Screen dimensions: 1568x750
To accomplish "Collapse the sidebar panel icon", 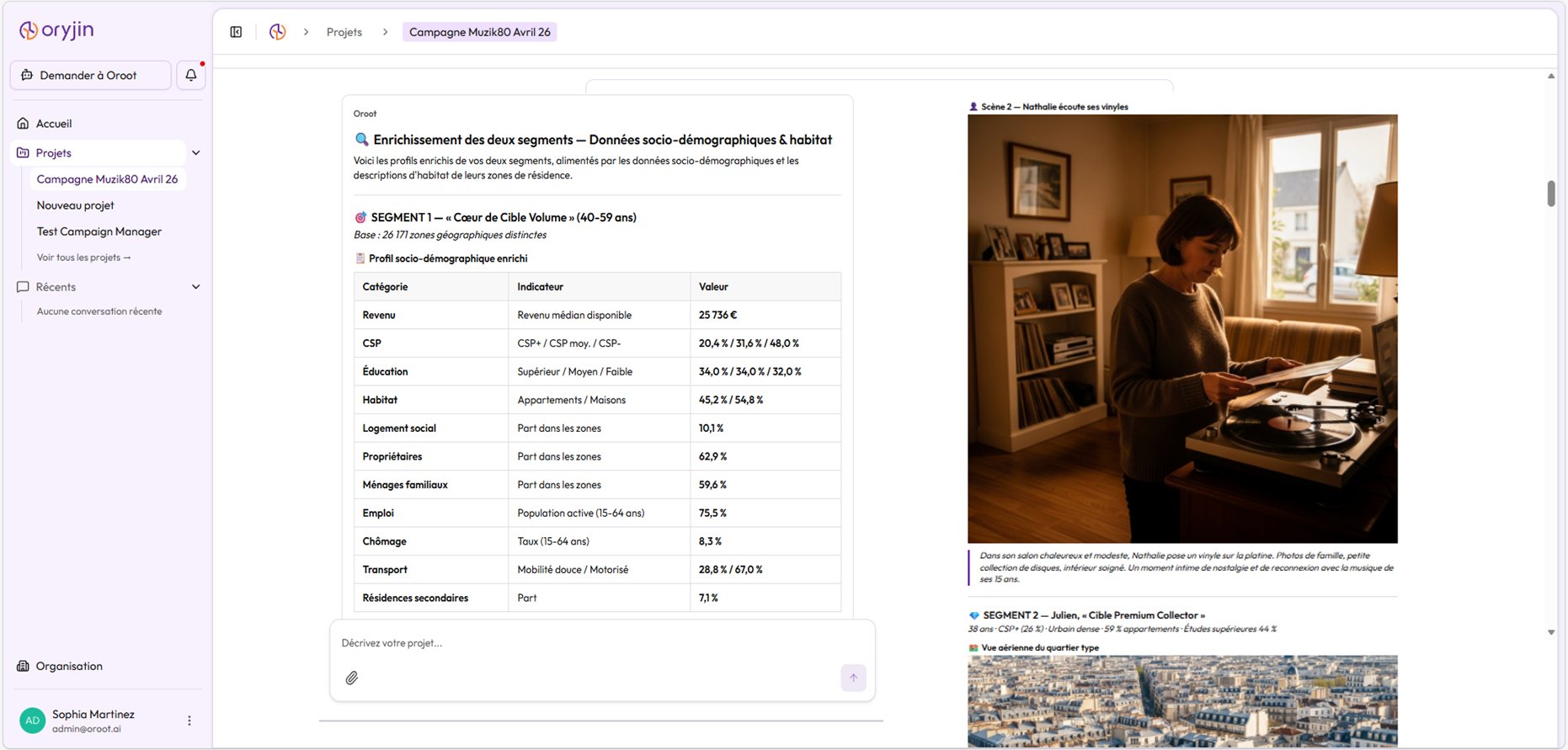I will point(237,32).
